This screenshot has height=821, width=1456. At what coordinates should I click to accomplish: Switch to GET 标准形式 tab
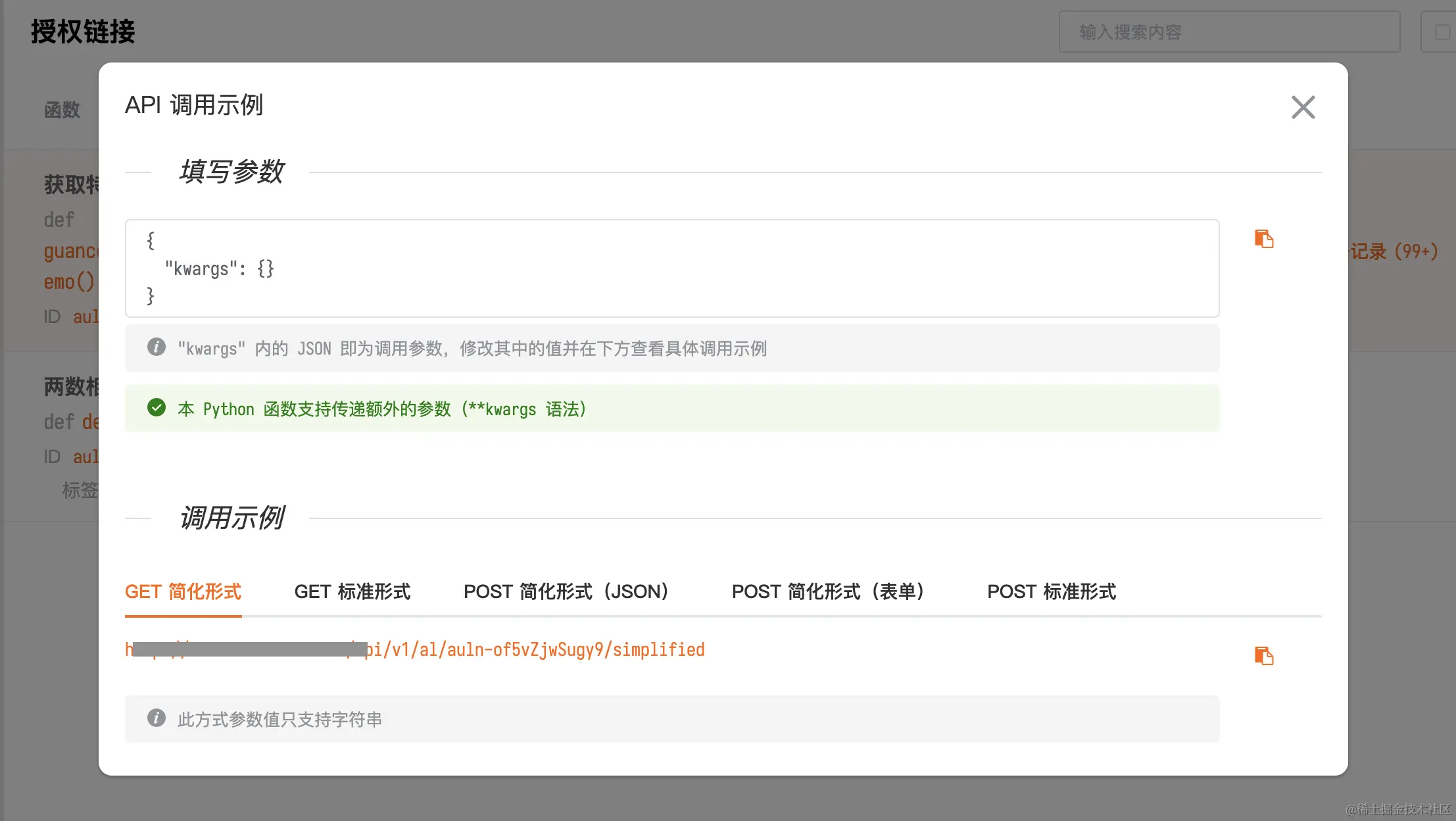[x=352, y=591]
